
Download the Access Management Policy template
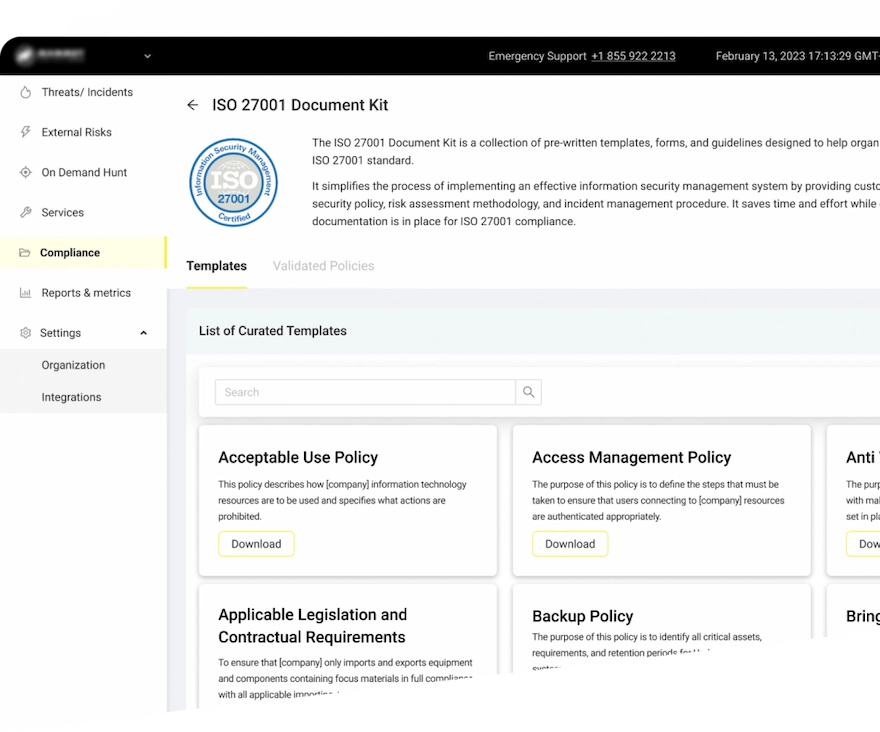point(570,544)
